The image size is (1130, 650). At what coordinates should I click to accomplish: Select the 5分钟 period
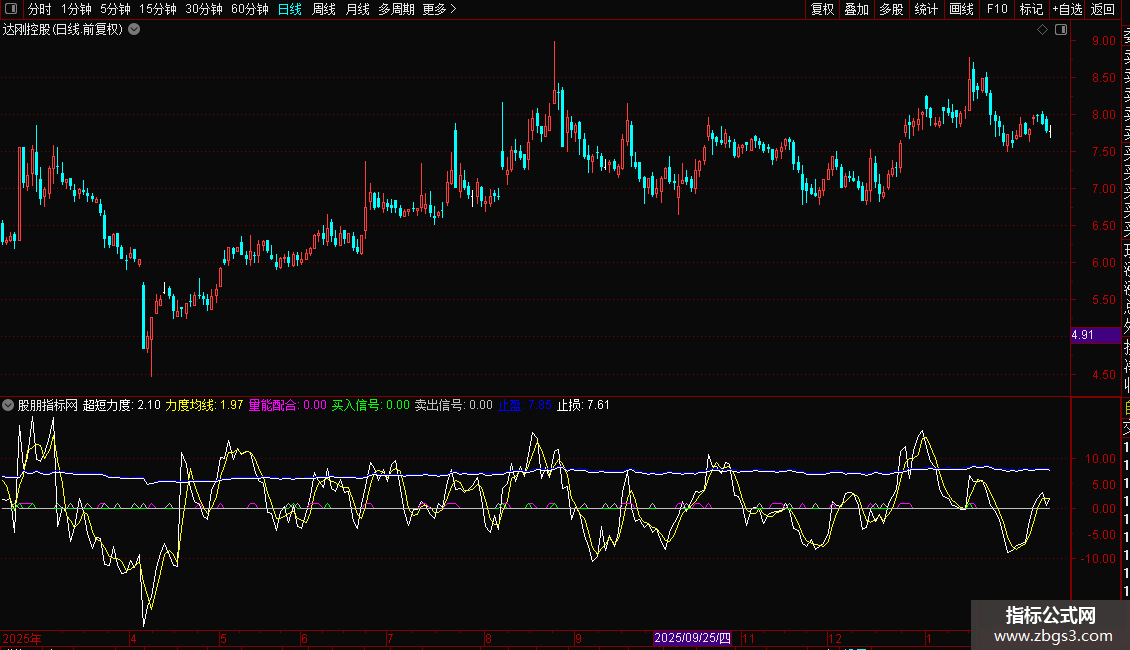(x=115, y=9)
